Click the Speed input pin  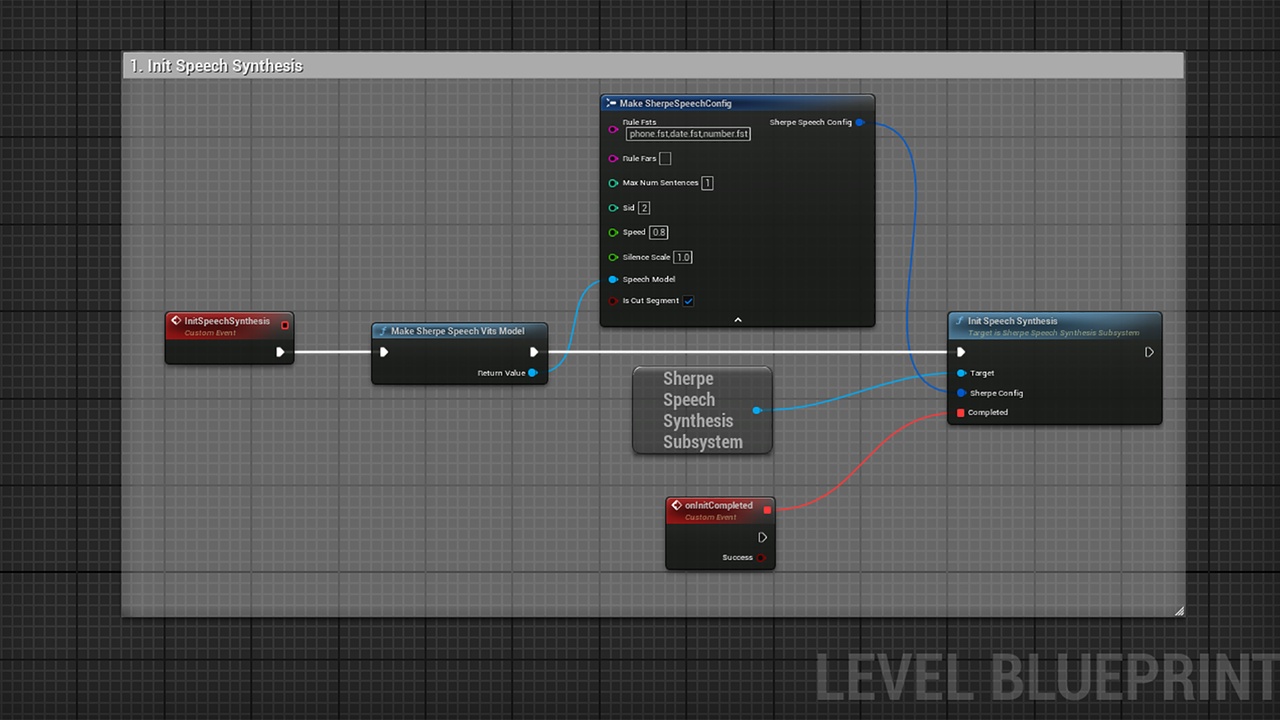pyautogui.click(x=614, y=232)
